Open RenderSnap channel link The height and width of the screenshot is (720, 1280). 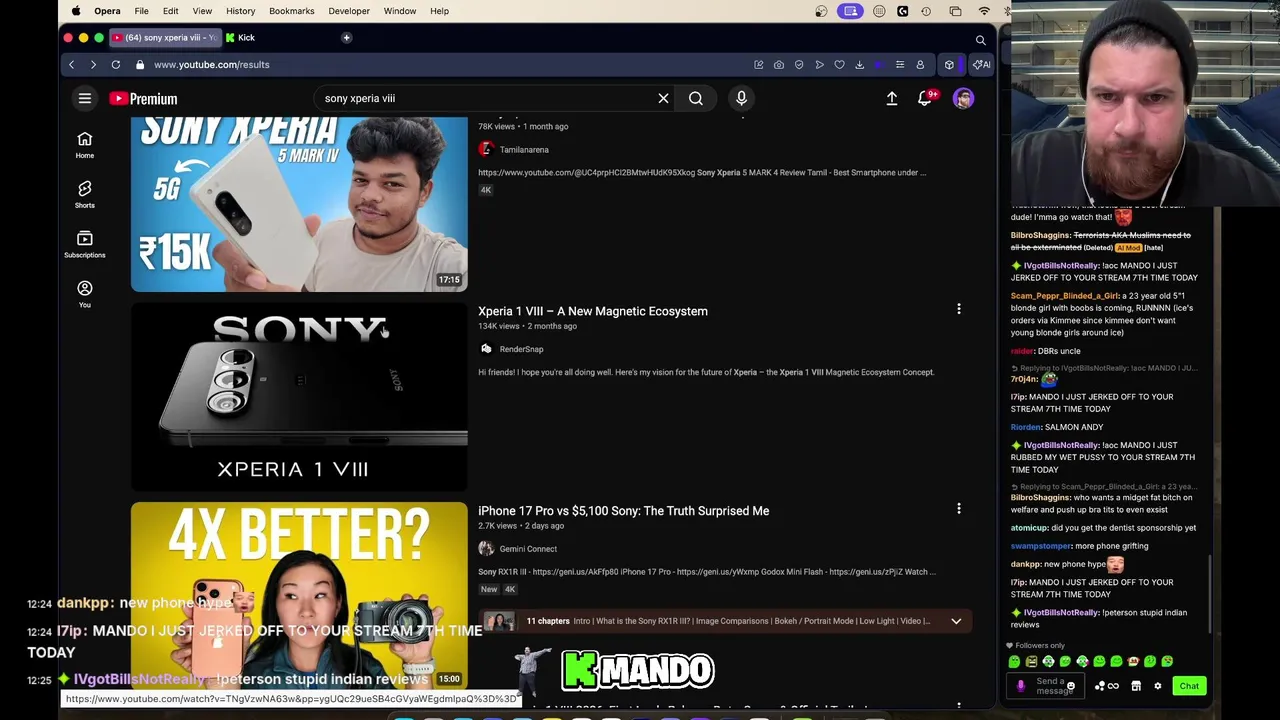(521, 349)
